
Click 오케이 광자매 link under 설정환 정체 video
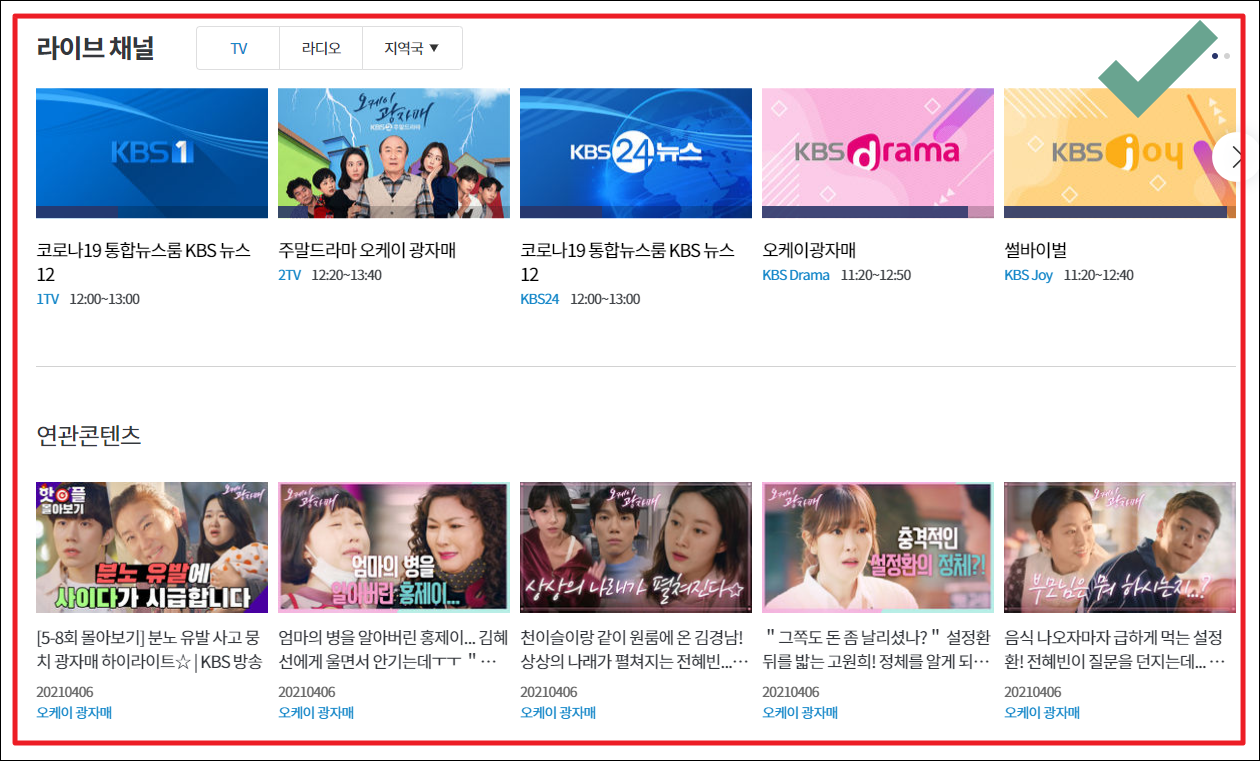pos(800,713)
